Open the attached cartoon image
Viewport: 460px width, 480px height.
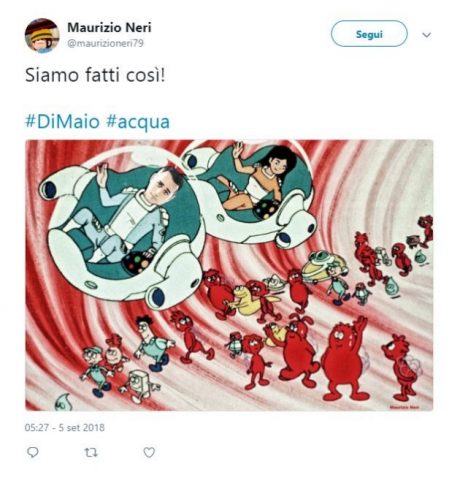pos(229,275)
